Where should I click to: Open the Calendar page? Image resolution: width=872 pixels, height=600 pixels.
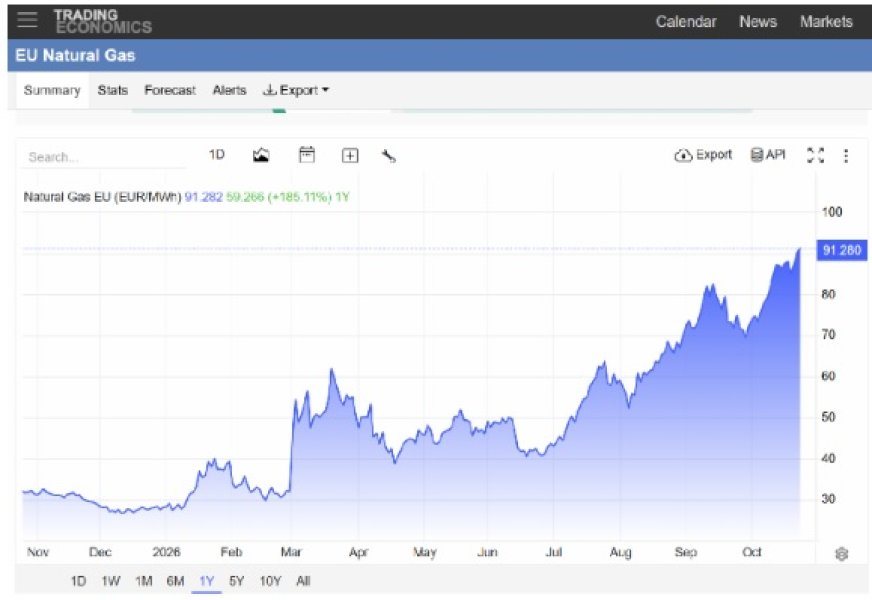pos(686,22)
